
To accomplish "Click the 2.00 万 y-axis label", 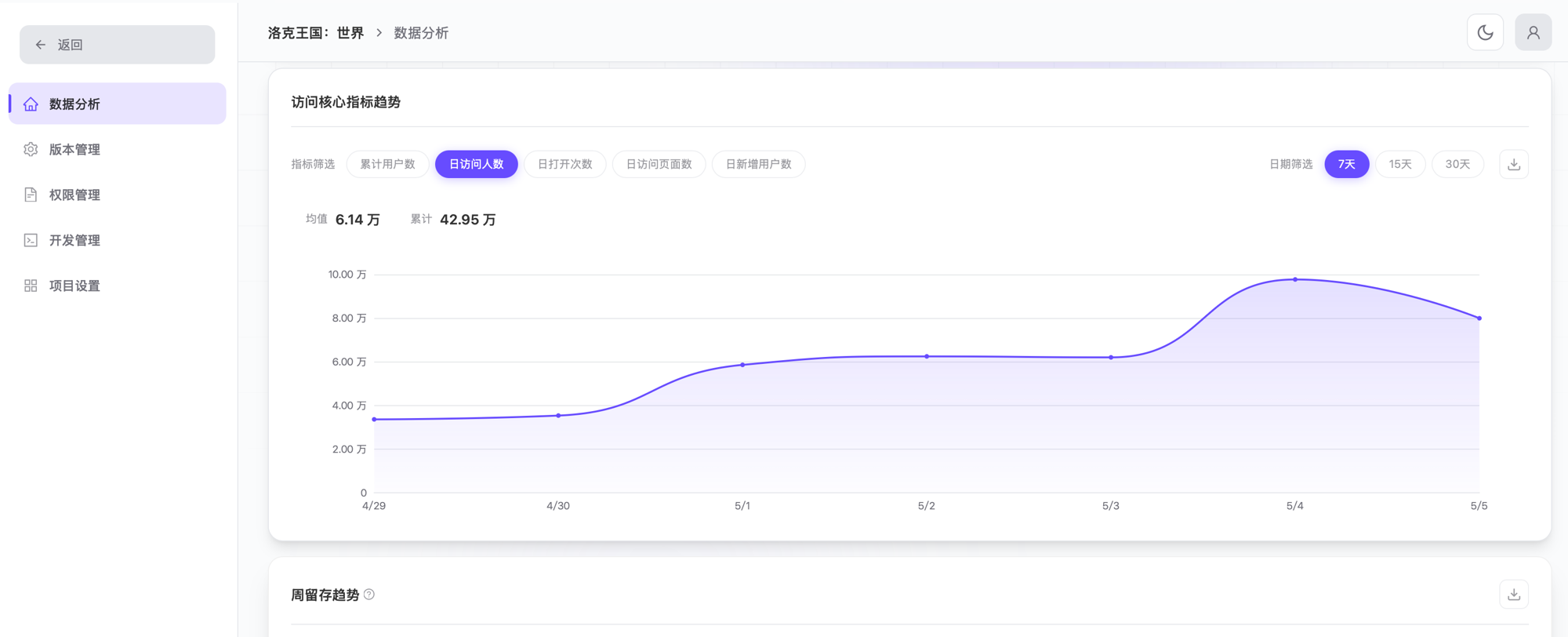I will pyautogui.click(x=349, y=450).
